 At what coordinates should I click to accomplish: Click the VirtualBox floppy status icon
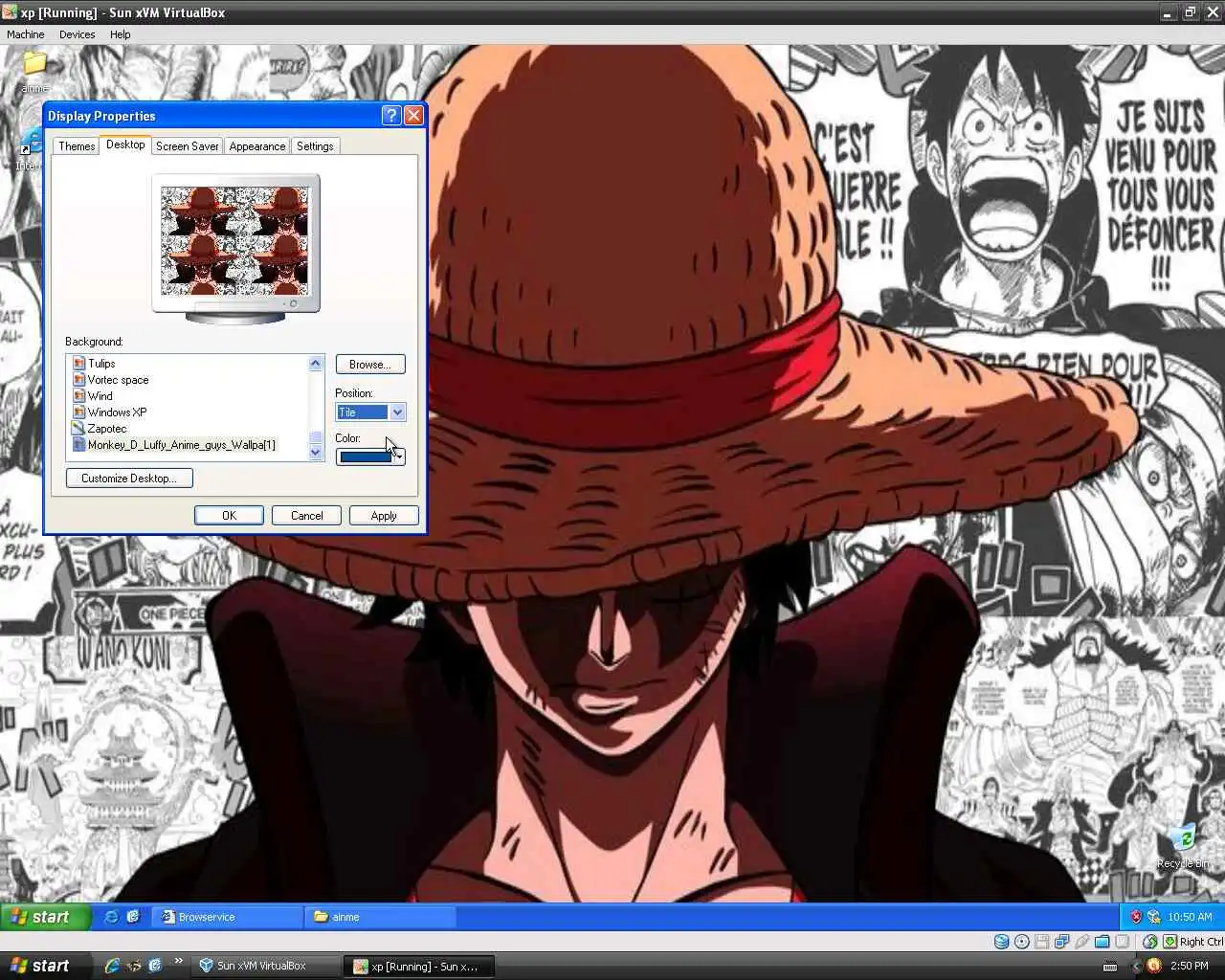pos(1041,942)
